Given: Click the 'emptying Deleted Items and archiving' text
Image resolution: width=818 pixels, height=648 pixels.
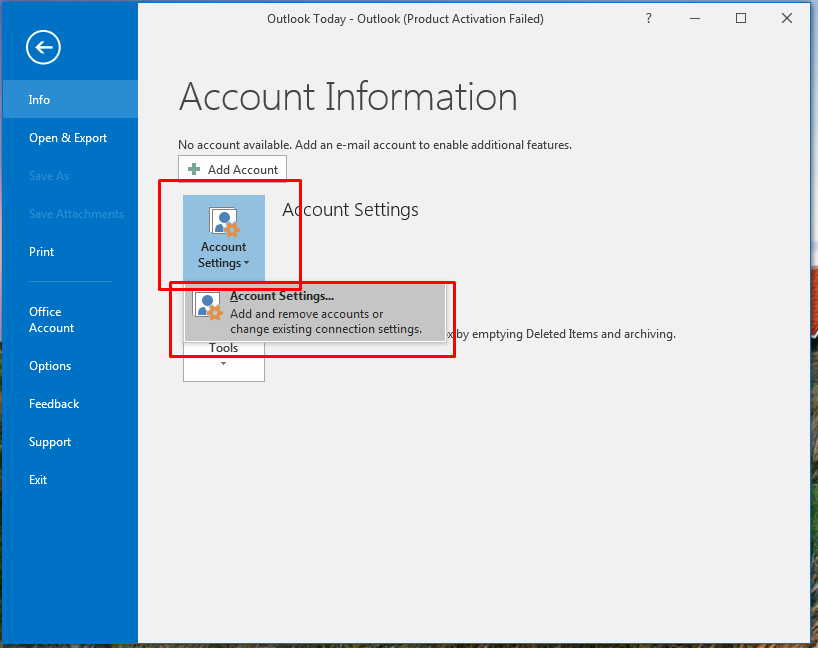Looking at the screenshot, I should pyautogui.click(x=574, y=334).
